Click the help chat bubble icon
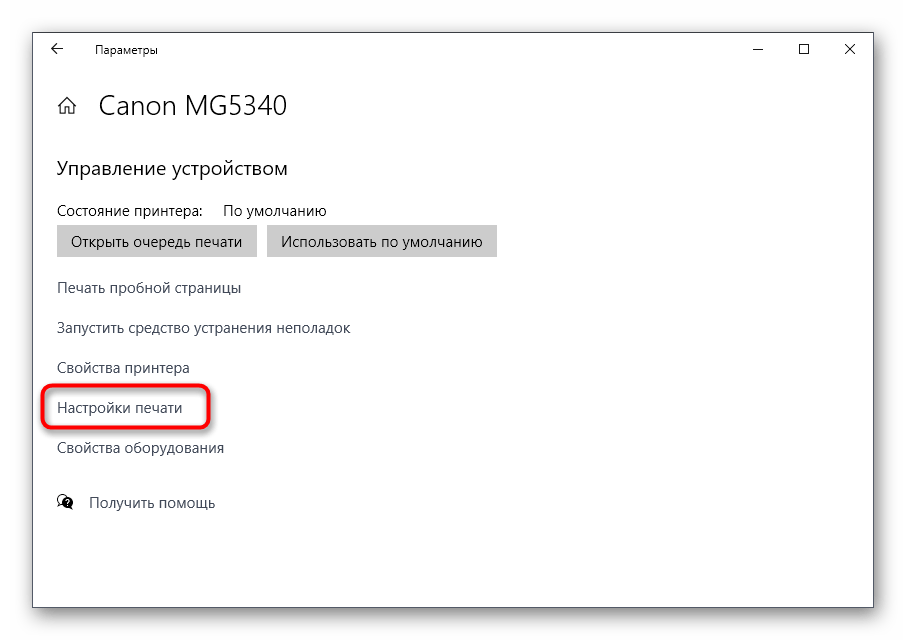906x640 pixels. (66, 502)
